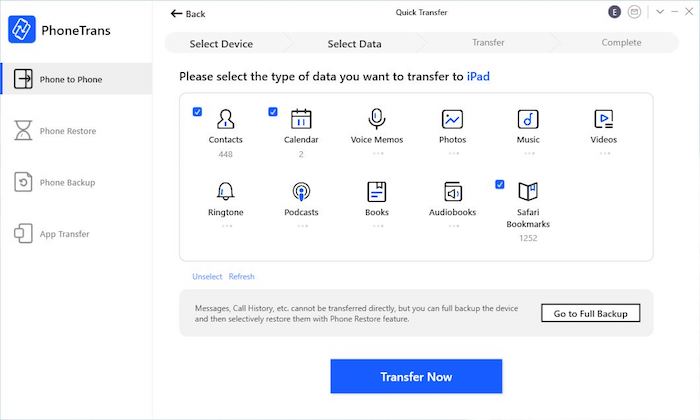700x420 pixels.
Task: Open the user account avatar
Action: [613, 12]
